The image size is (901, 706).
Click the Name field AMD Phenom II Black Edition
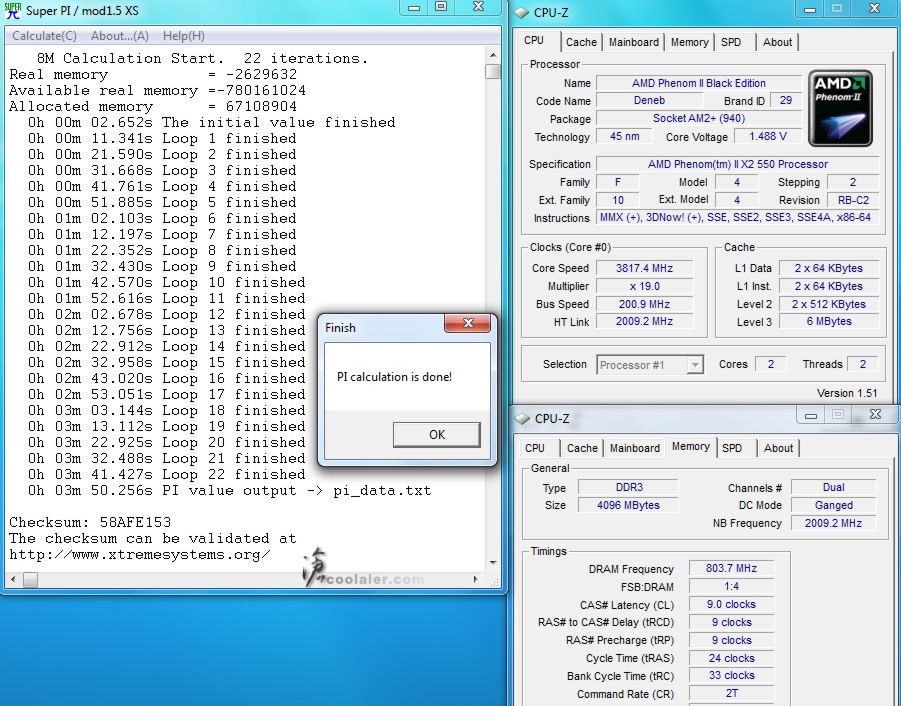tap(698, 83)
